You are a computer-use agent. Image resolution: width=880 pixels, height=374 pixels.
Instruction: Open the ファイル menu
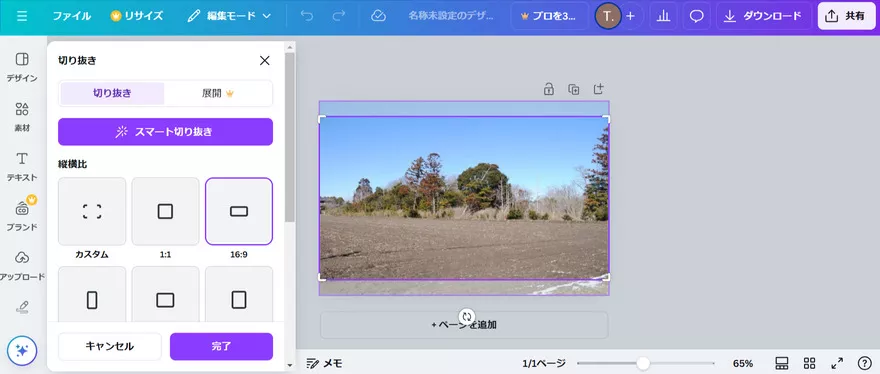pos(72,16)
